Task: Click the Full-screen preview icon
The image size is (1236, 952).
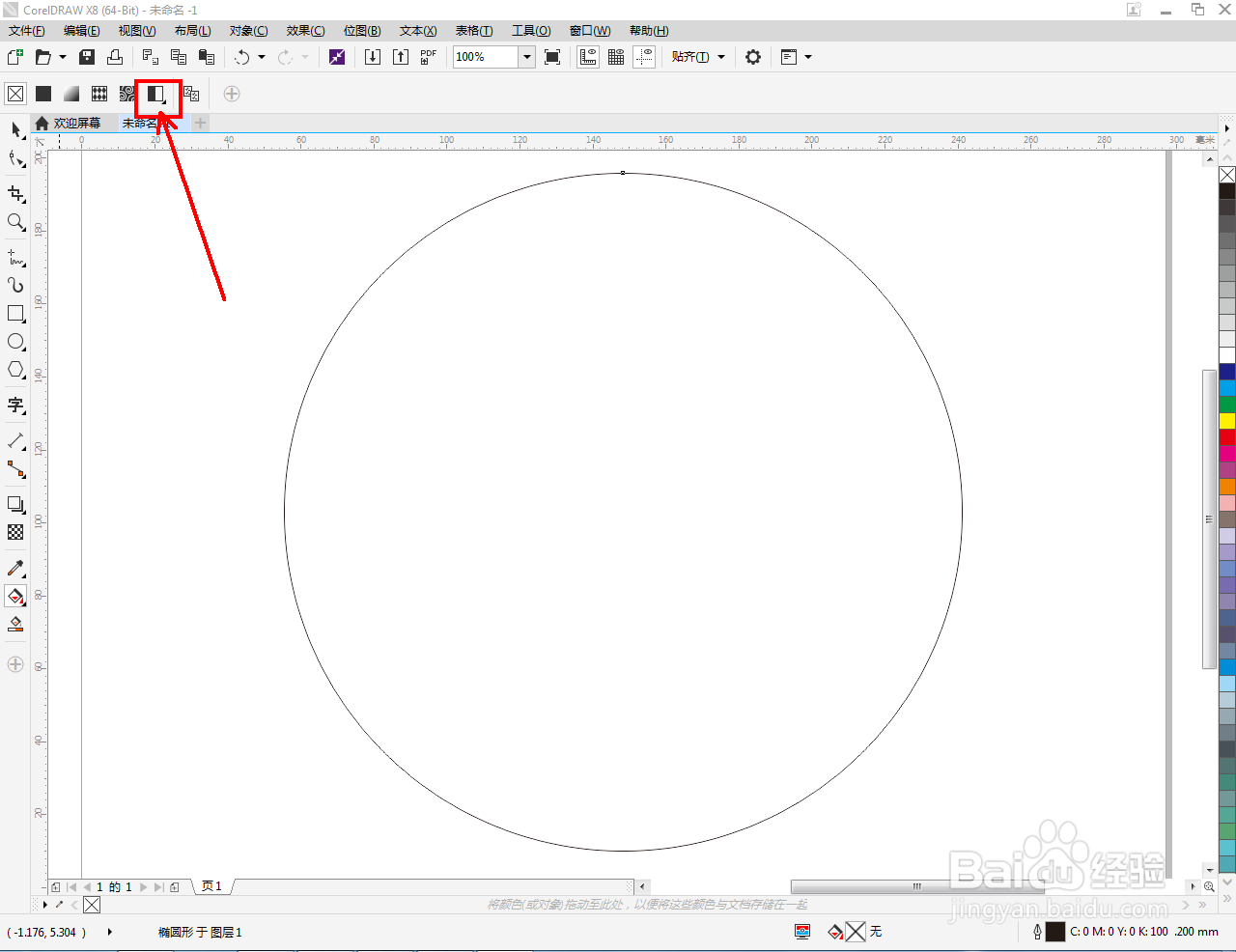Action: [x=552, y=57]
